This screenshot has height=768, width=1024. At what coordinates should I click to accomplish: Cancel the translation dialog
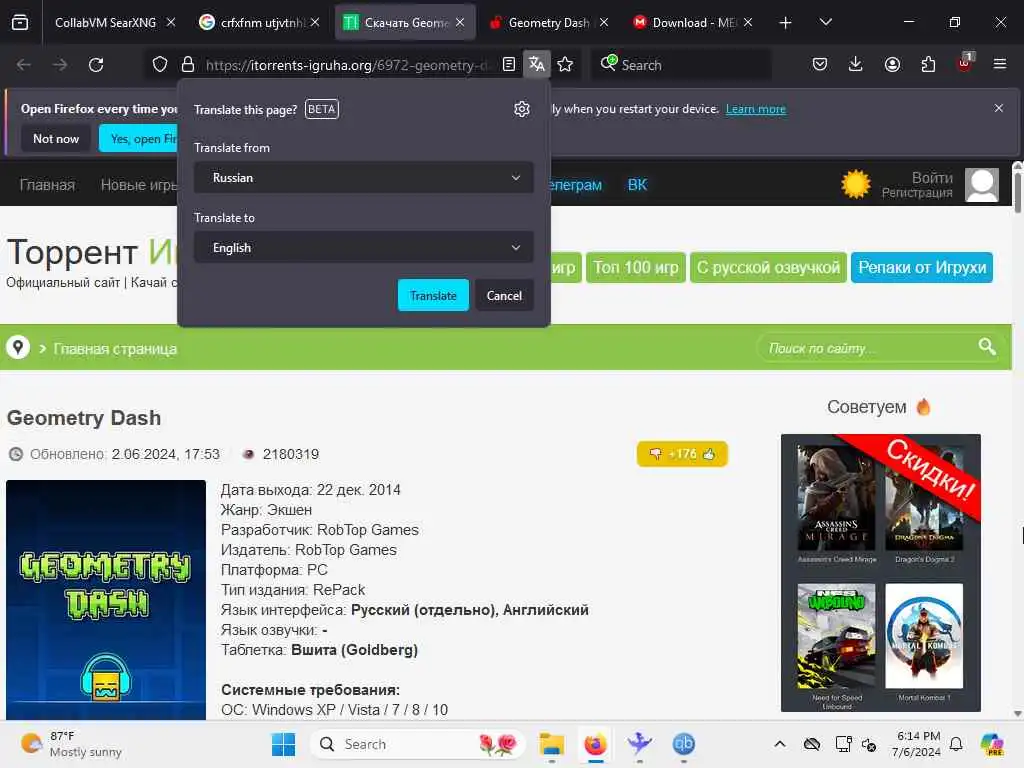click(504, 295)
